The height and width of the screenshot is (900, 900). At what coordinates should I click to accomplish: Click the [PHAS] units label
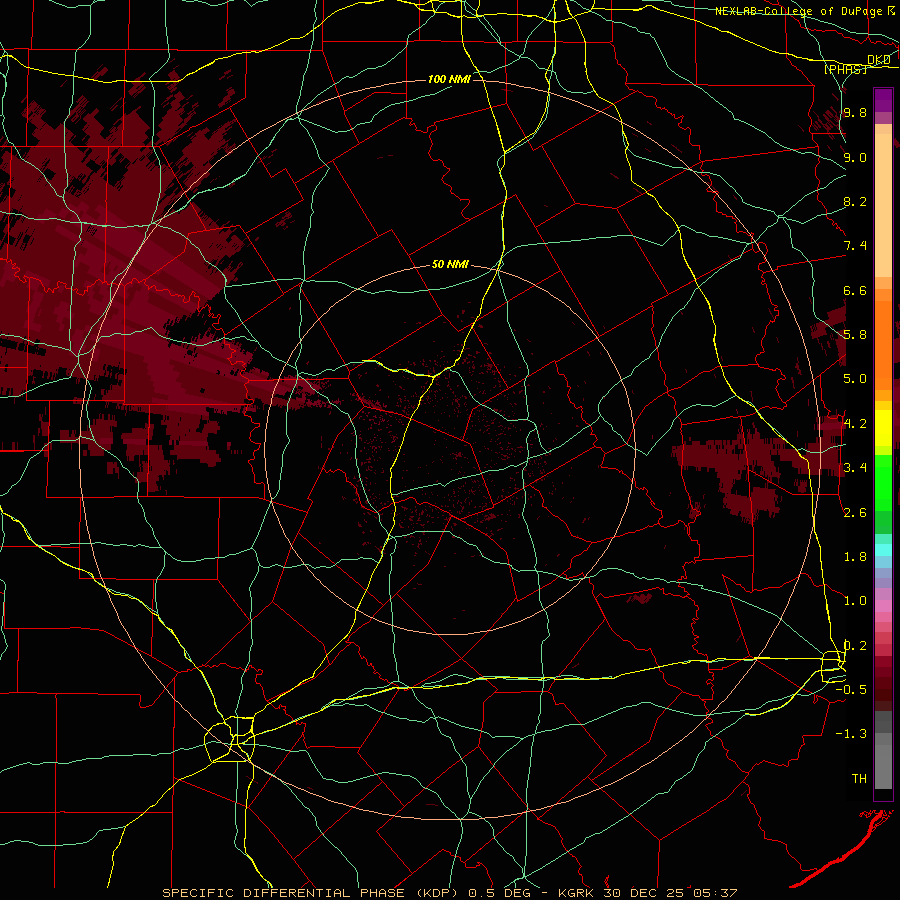(845, 70)
